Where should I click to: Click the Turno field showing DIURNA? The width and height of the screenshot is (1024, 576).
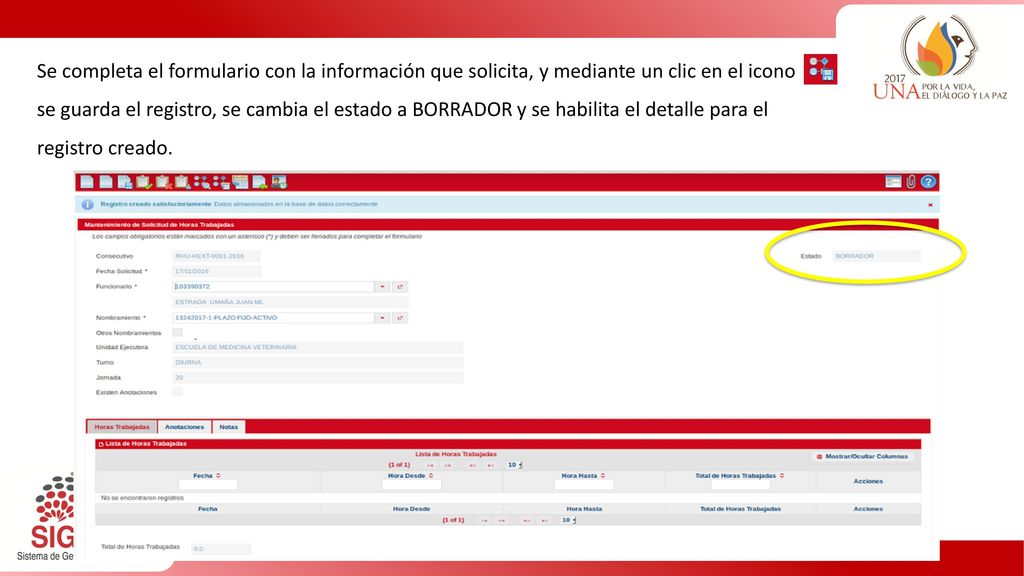click(x=317, y=362)
